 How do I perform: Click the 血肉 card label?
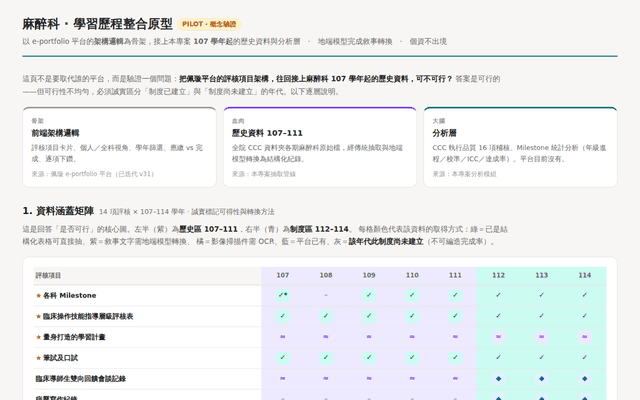click(x=238, y=121)
